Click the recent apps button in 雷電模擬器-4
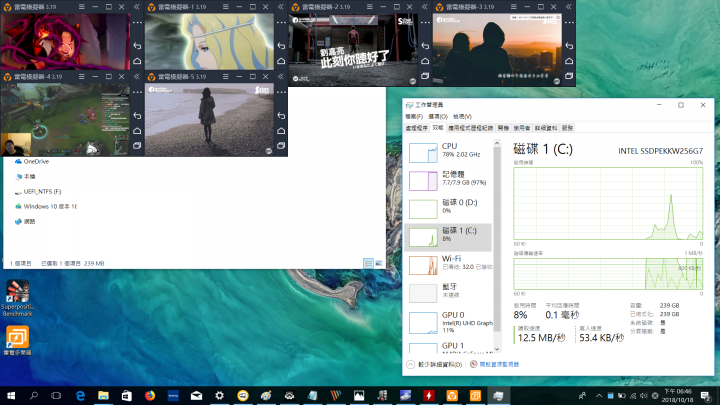Image resolution: width=720 pixels, height=405 pixels. [x=137, y=146]
